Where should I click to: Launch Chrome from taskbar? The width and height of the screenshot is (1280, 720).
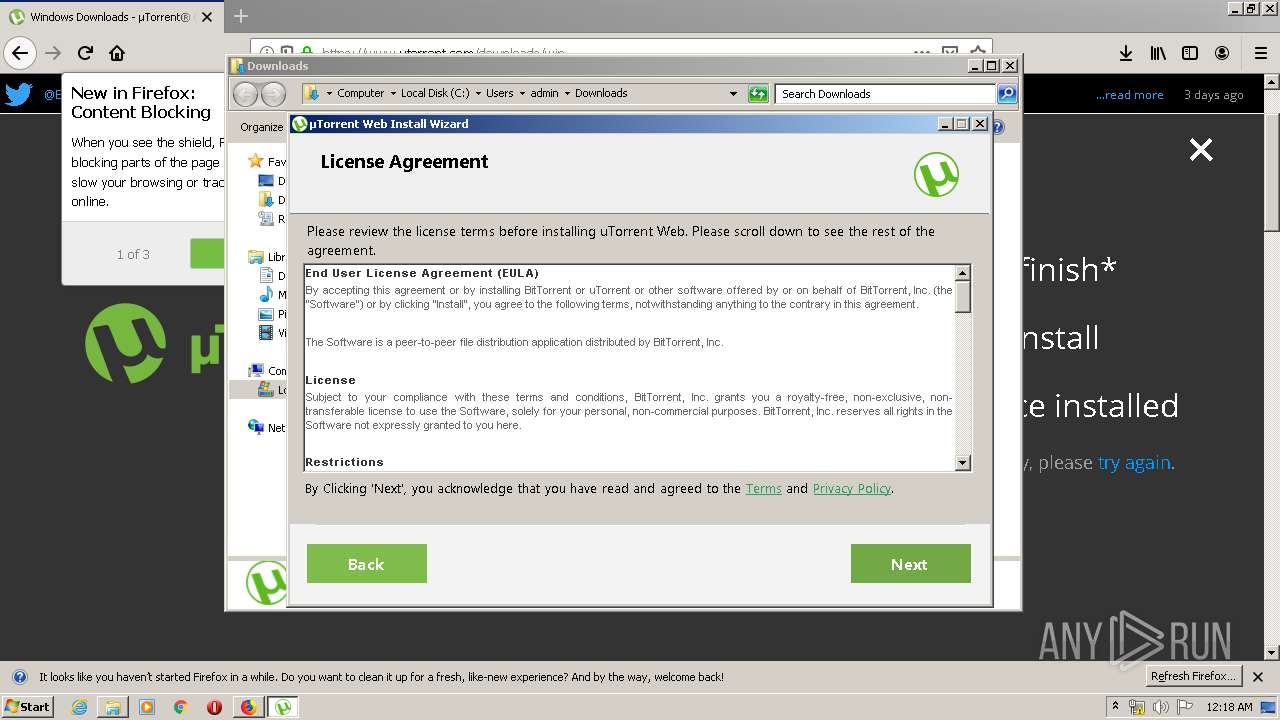(x=180, y=707)
